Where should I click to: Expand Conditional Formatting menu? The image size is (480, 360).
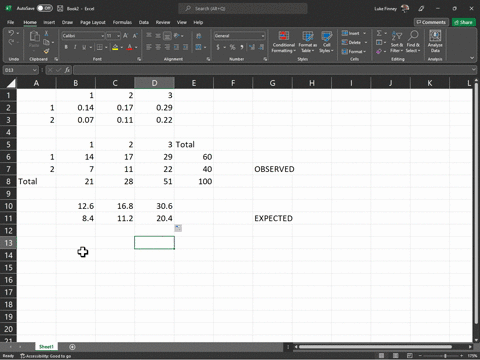tap(283, 42)
